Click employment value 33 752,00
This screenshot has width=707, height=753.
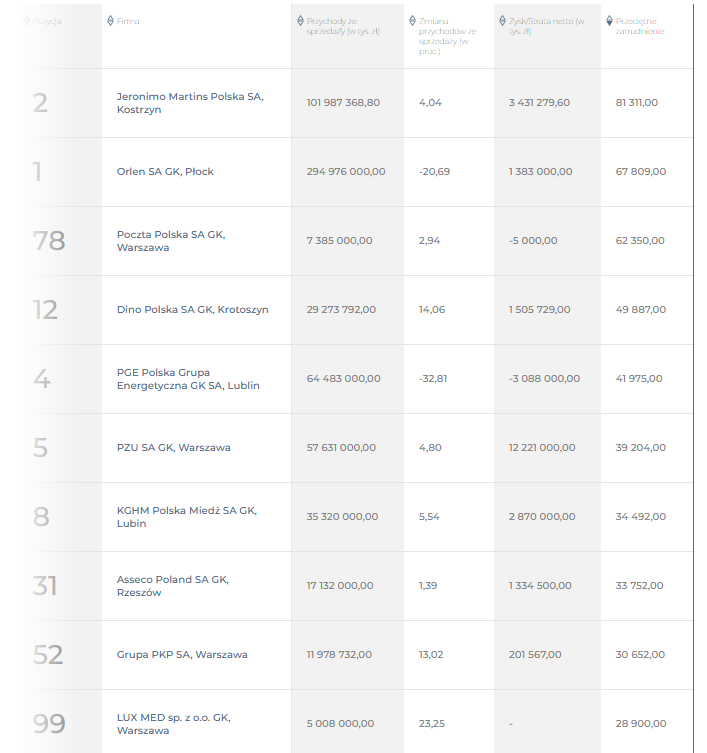[639, 586]
